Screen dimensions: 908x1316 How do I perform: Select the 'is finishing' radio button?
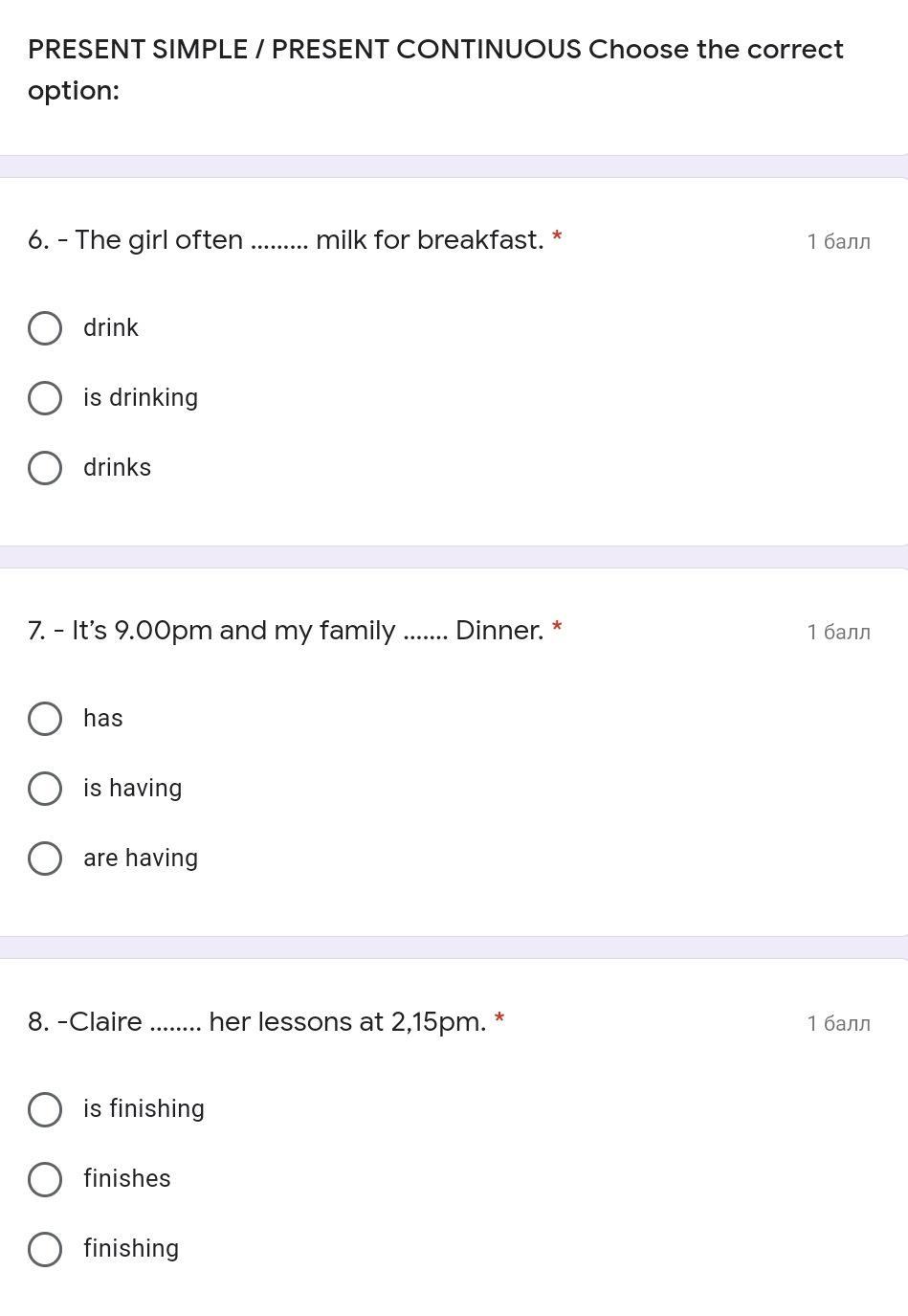pyautogui.click(x=45, y=1109)
